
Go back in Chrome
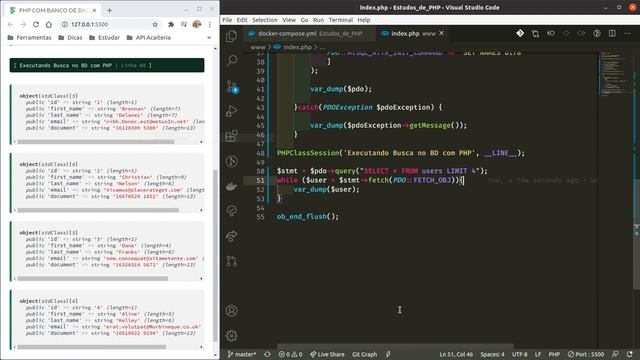pos(11,24)
